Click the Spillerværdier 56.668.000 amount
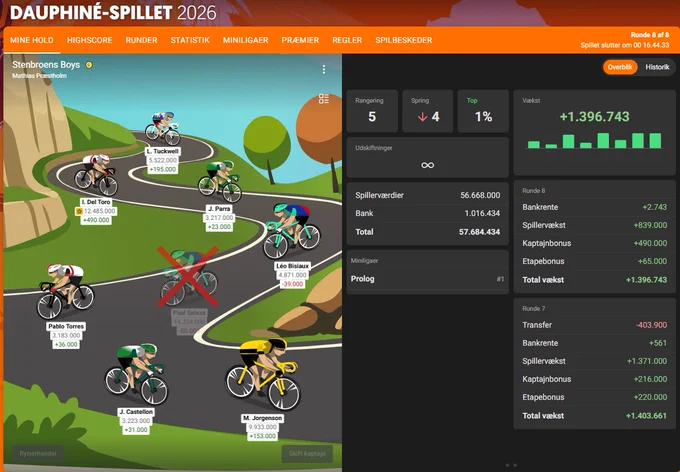The width and height of the screenshot is (680, 472). pyautogui.click(x=480, y=195)
